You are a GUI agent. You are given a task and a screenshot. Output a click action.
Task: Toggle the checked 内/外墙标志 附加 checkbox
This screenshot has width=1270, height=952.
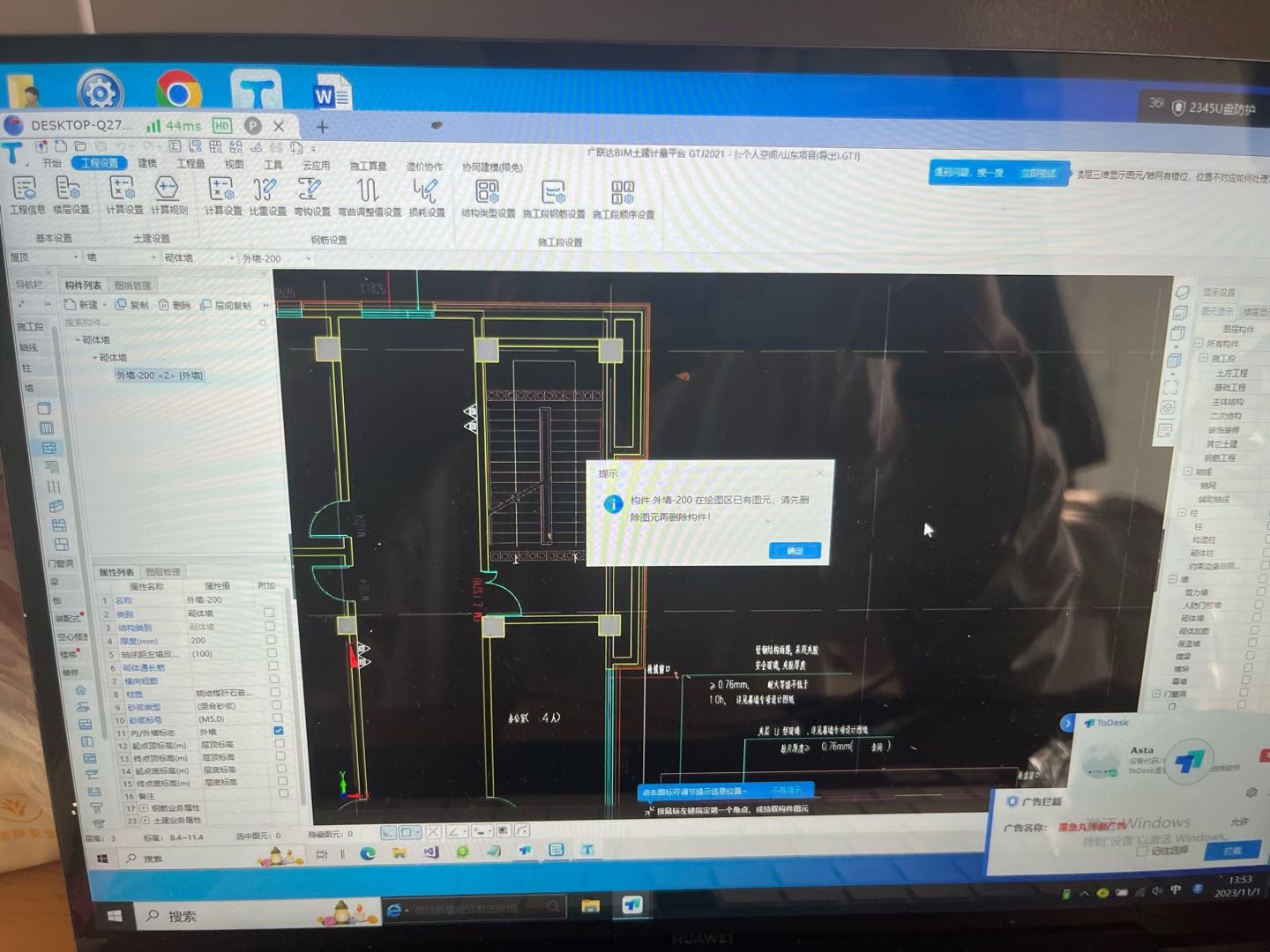pyautogui.click(x=278, y=731)
